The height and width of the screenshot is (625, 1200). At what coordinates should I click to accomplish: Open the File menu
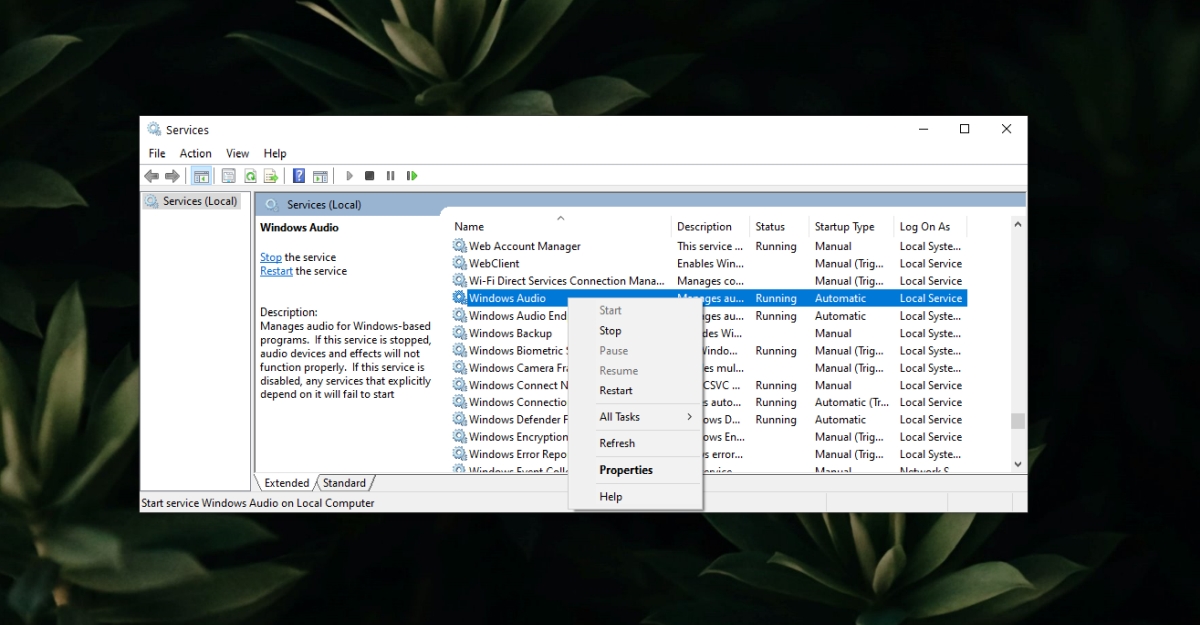point(157,153)
